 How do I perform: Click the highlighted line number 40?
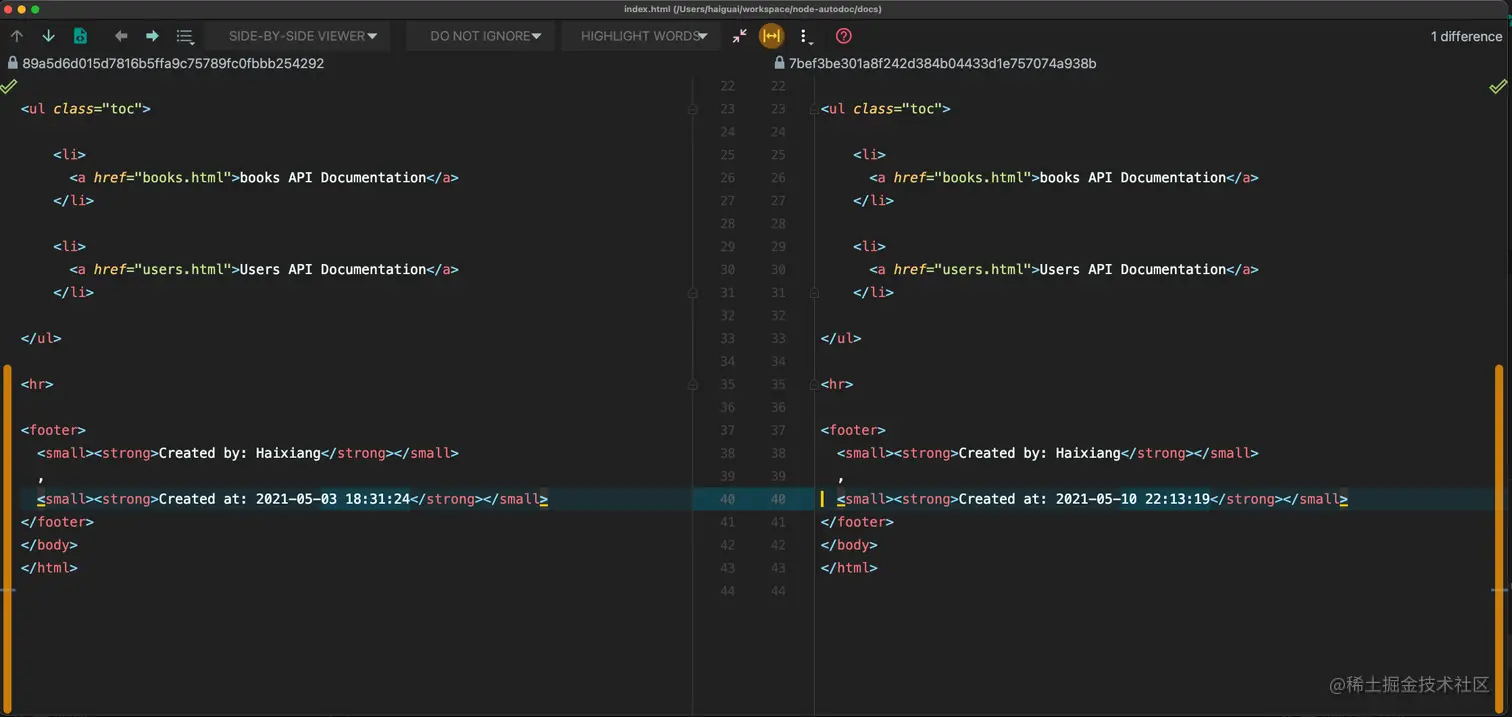(x=753, y=499)
